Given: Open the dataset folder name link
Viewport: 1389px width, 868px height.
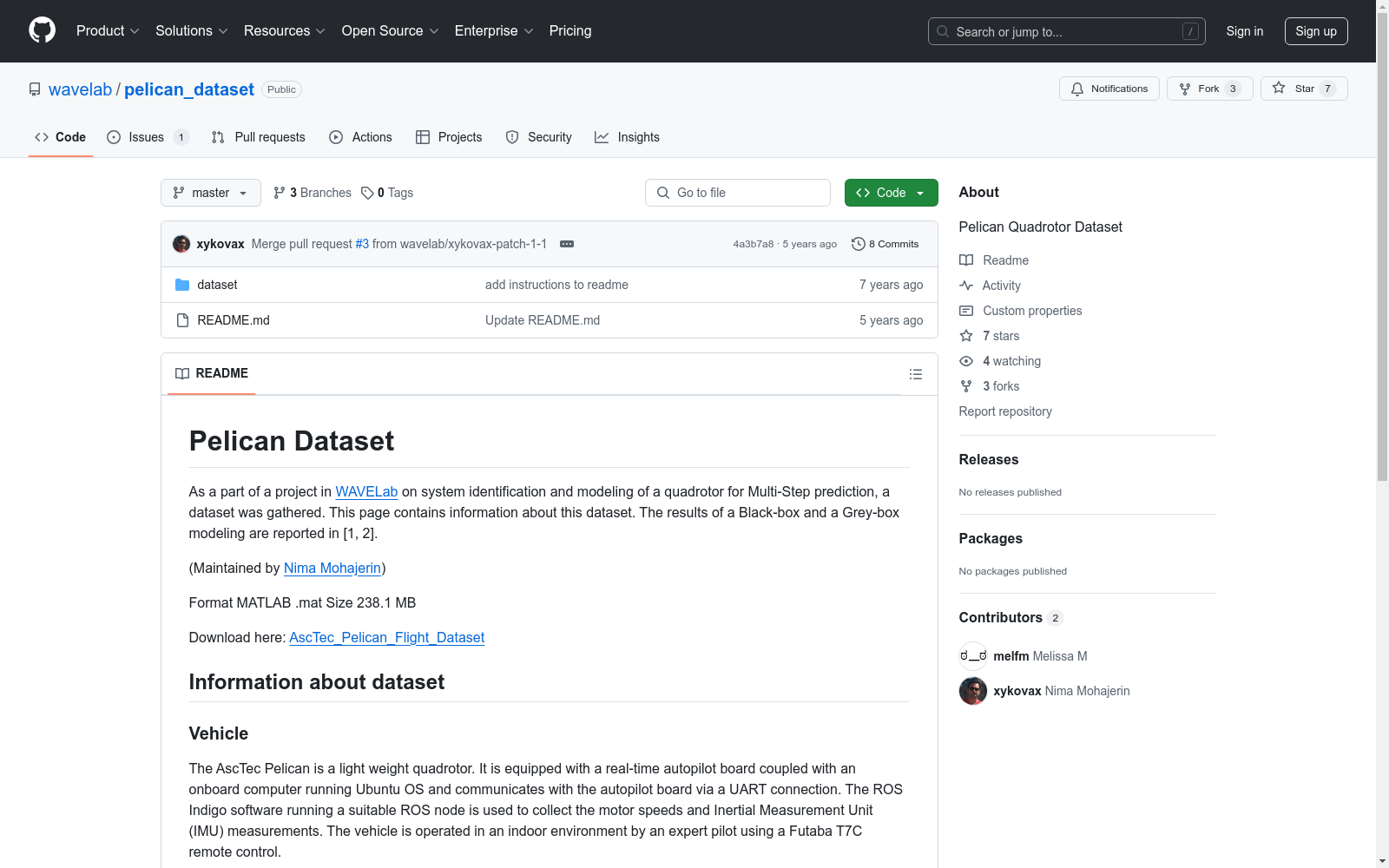Looking at the screenshot, I should click(x=217, y=285).
